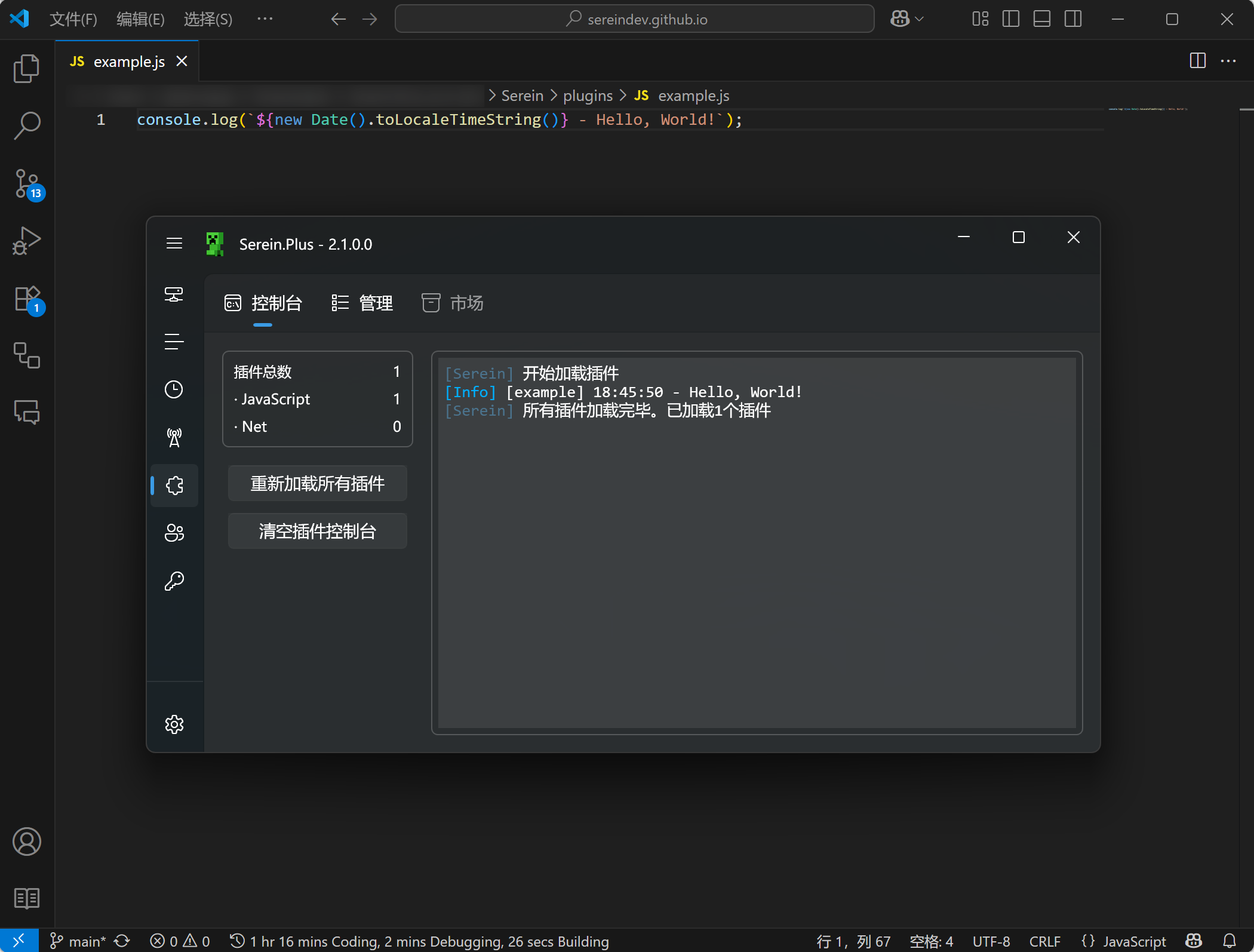Open the Run and Debug view
This screenshot has height=952, width=1254.
point(27,241)
